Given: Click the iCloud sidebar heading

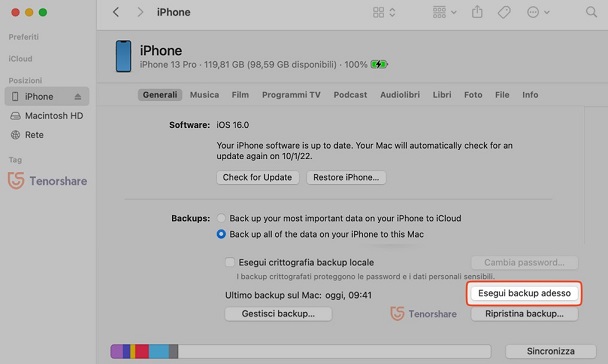Looking at the screenshot, I should (x=21, y=59).
